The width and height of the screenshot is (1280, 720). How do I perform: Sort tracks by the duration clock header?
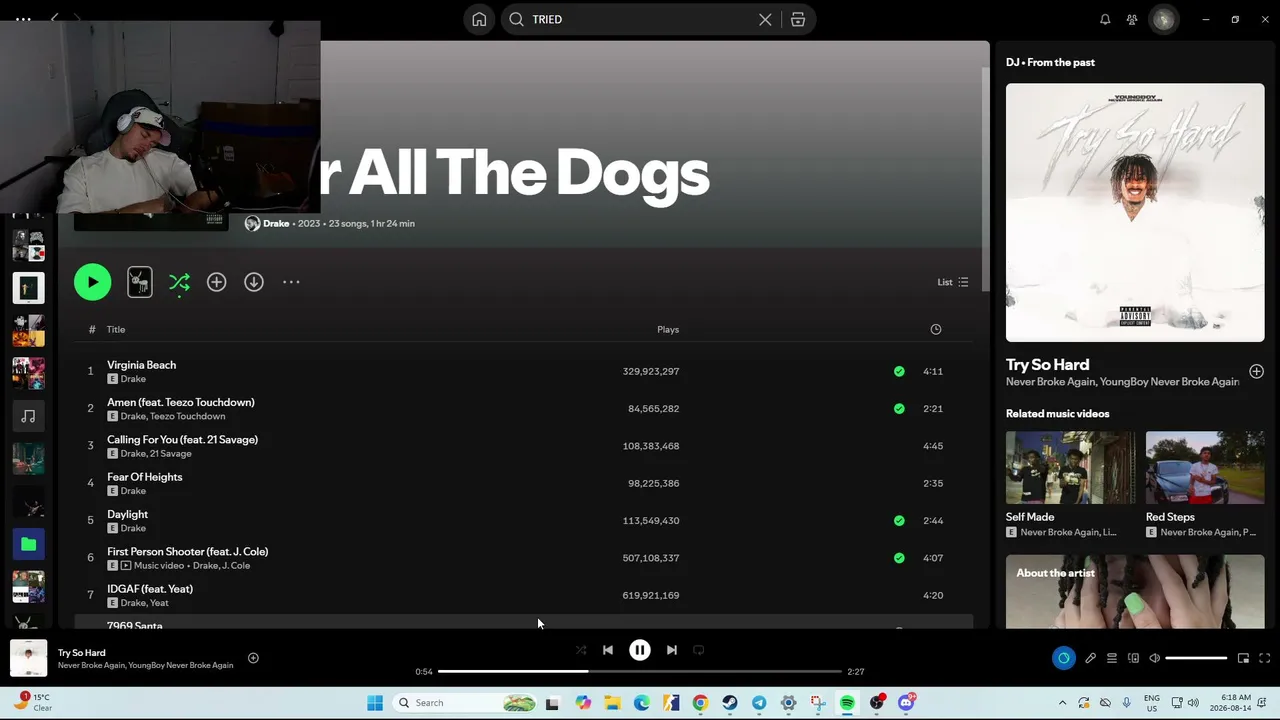pos(936,329)
